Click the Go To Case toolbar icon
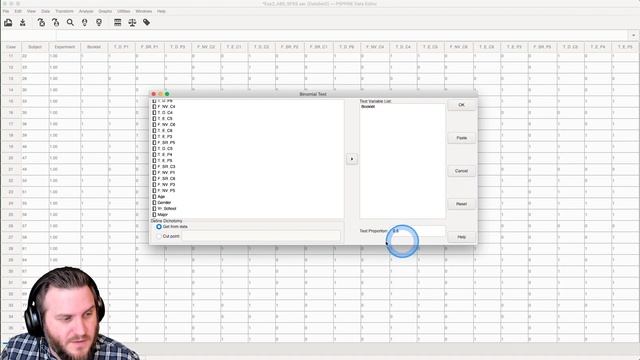The image size is (640, 360). (56, 22)
